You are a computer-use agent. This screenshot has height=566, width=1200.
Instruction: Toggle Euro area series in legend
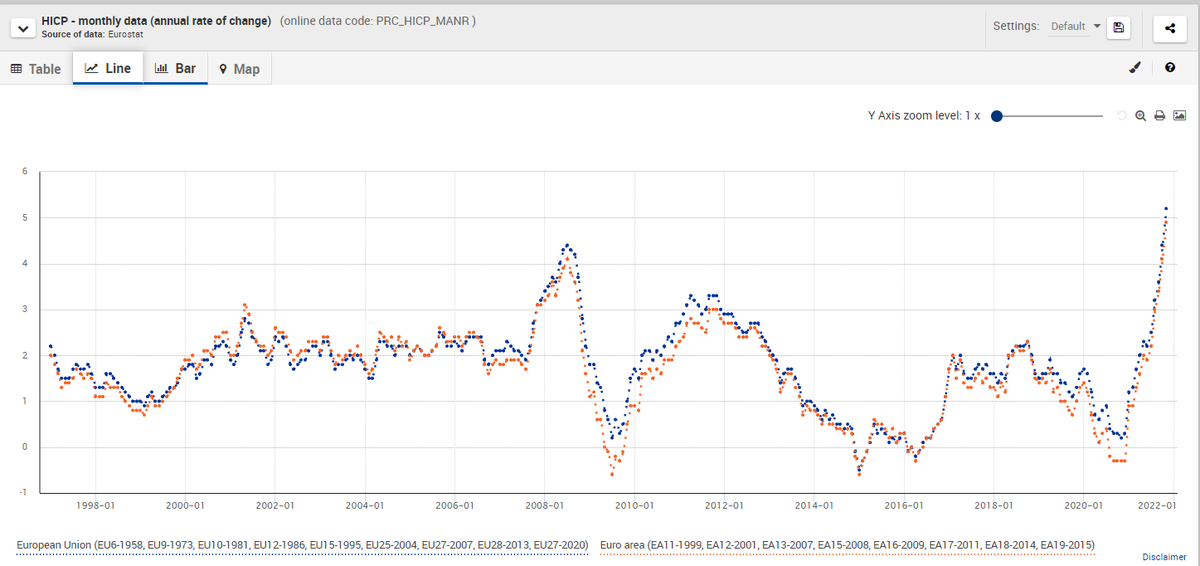(x=847, y=545)
